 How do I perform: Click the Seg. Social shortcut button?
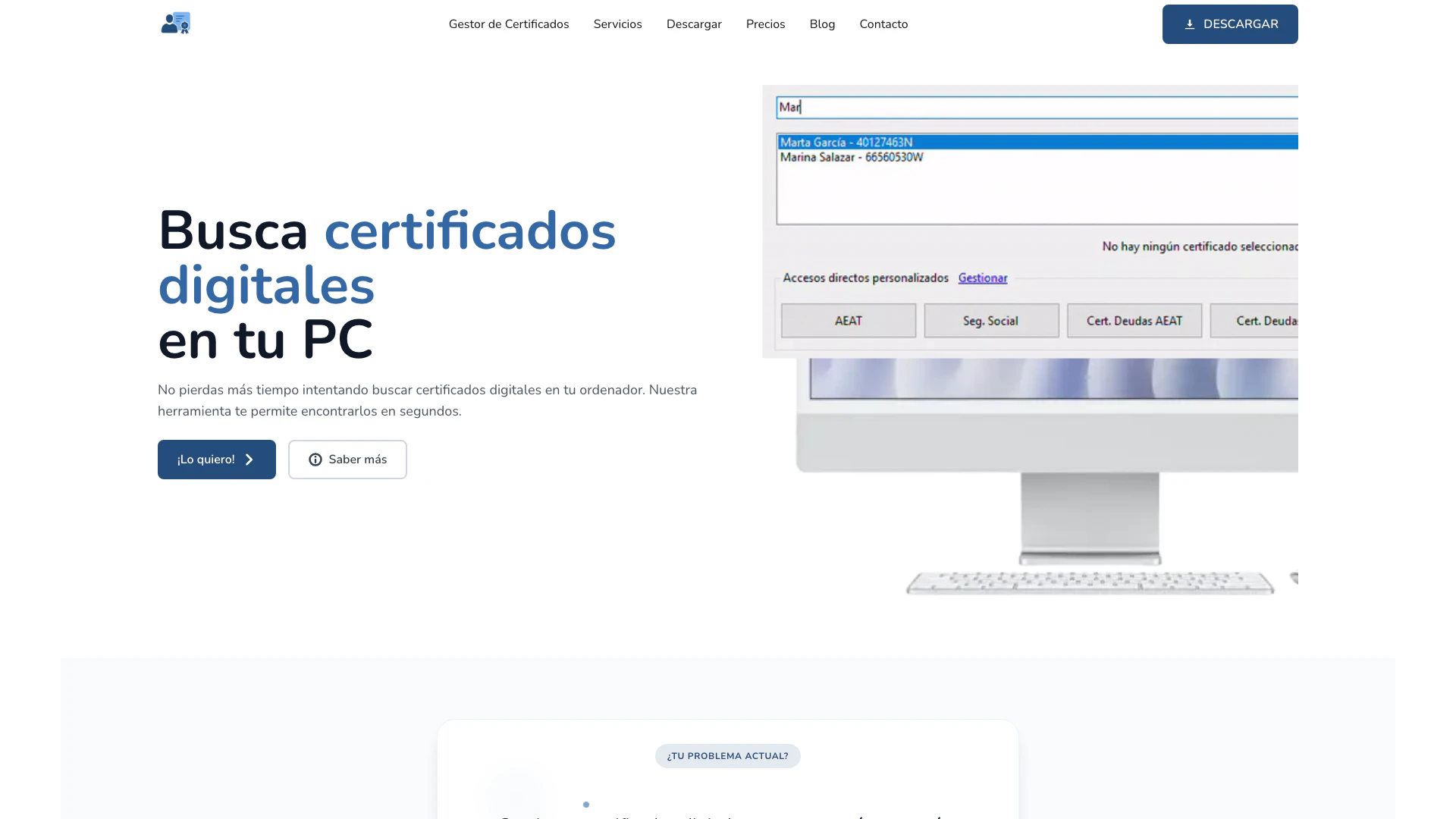[990, 321]
